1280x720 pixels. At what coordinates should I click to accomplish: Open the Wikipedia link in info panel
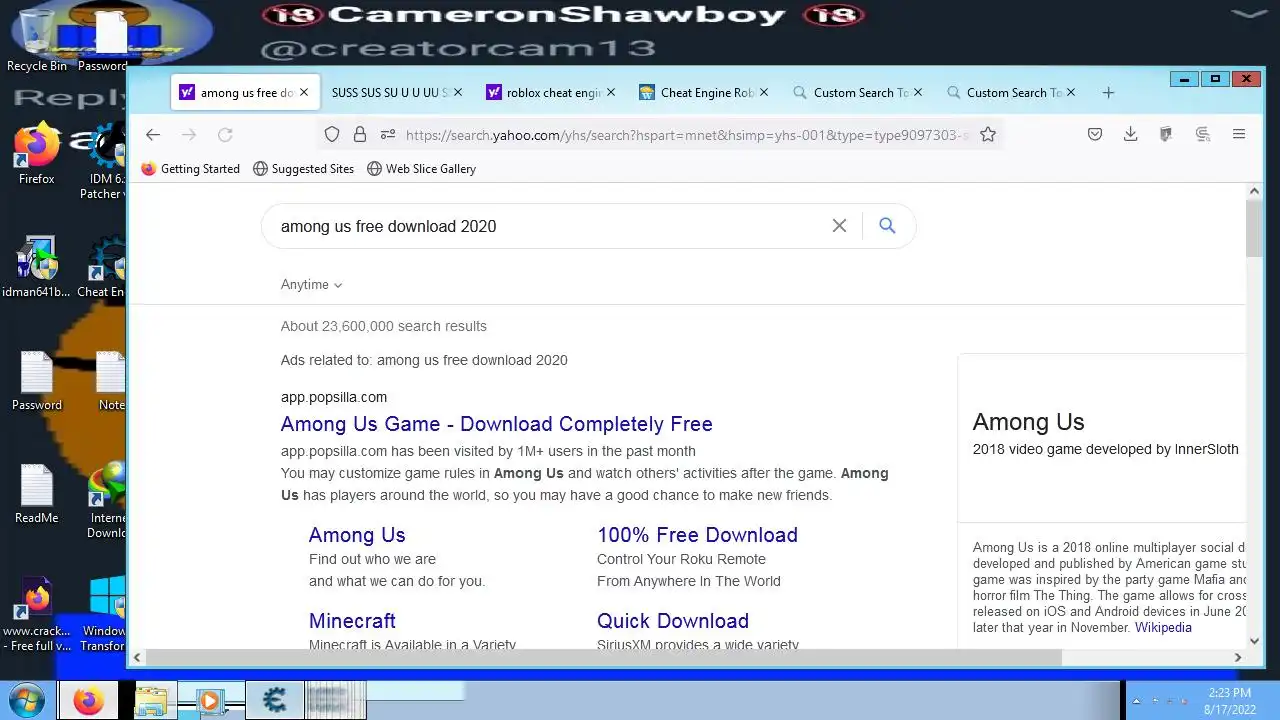click(x=1163, y=628)
